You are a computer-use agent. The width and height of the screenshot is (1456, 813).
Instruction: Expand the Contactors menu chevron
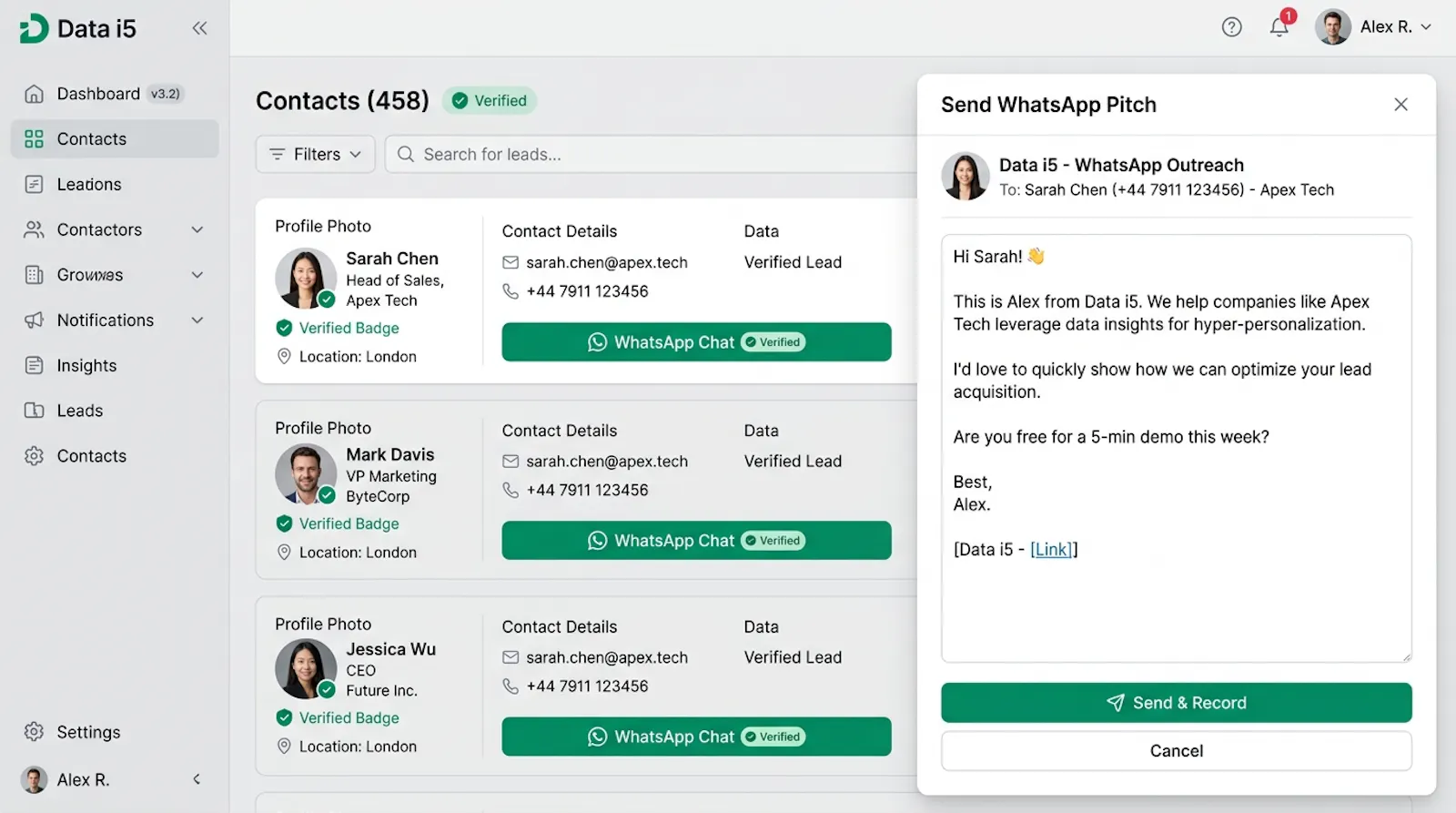coord(197,229)
